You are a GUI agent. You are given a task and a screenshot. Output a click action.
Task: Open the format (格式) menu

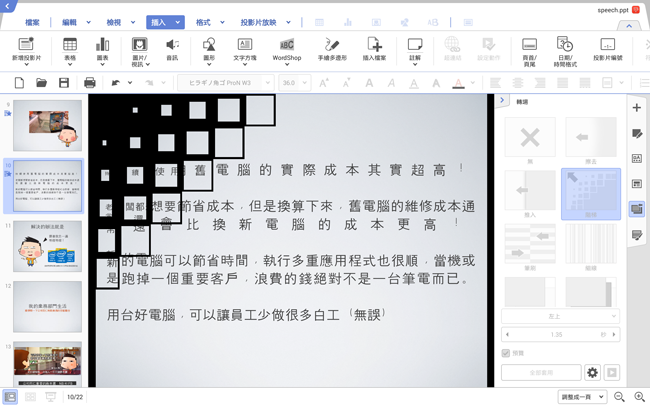coord(203,22)
